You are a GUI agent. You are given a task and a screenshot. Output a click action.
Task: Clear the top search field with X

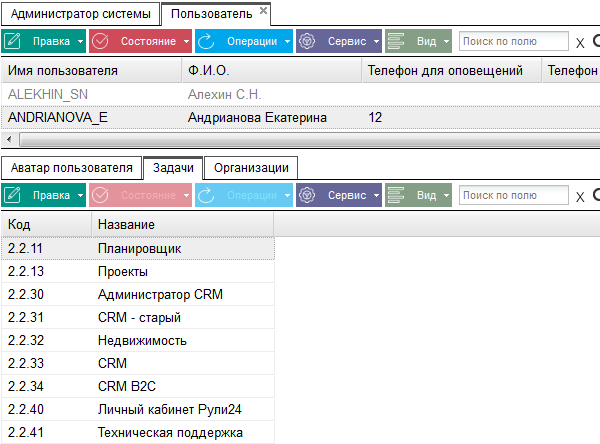coord(580,42)
